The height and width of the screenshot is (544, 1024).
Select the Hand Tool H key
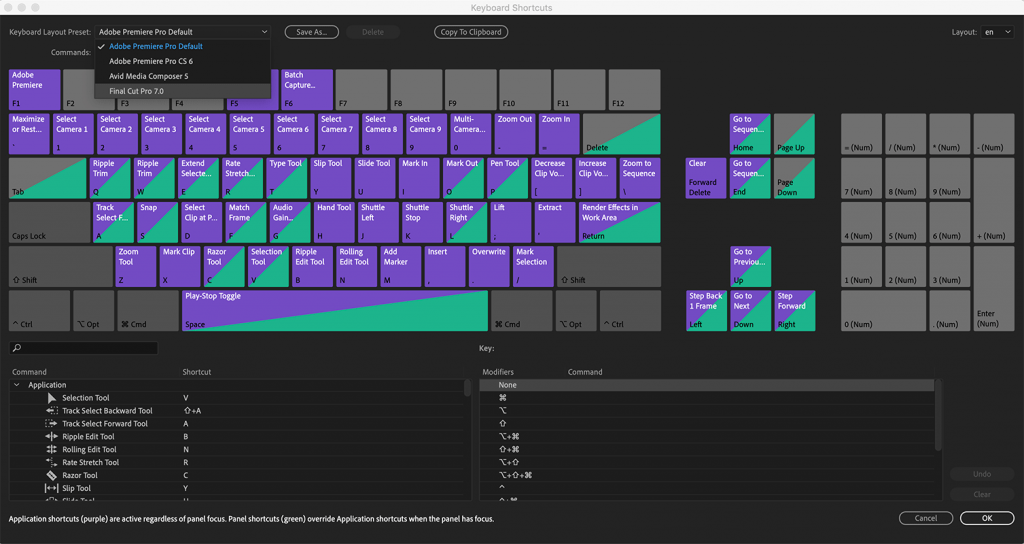click(334, 222)
